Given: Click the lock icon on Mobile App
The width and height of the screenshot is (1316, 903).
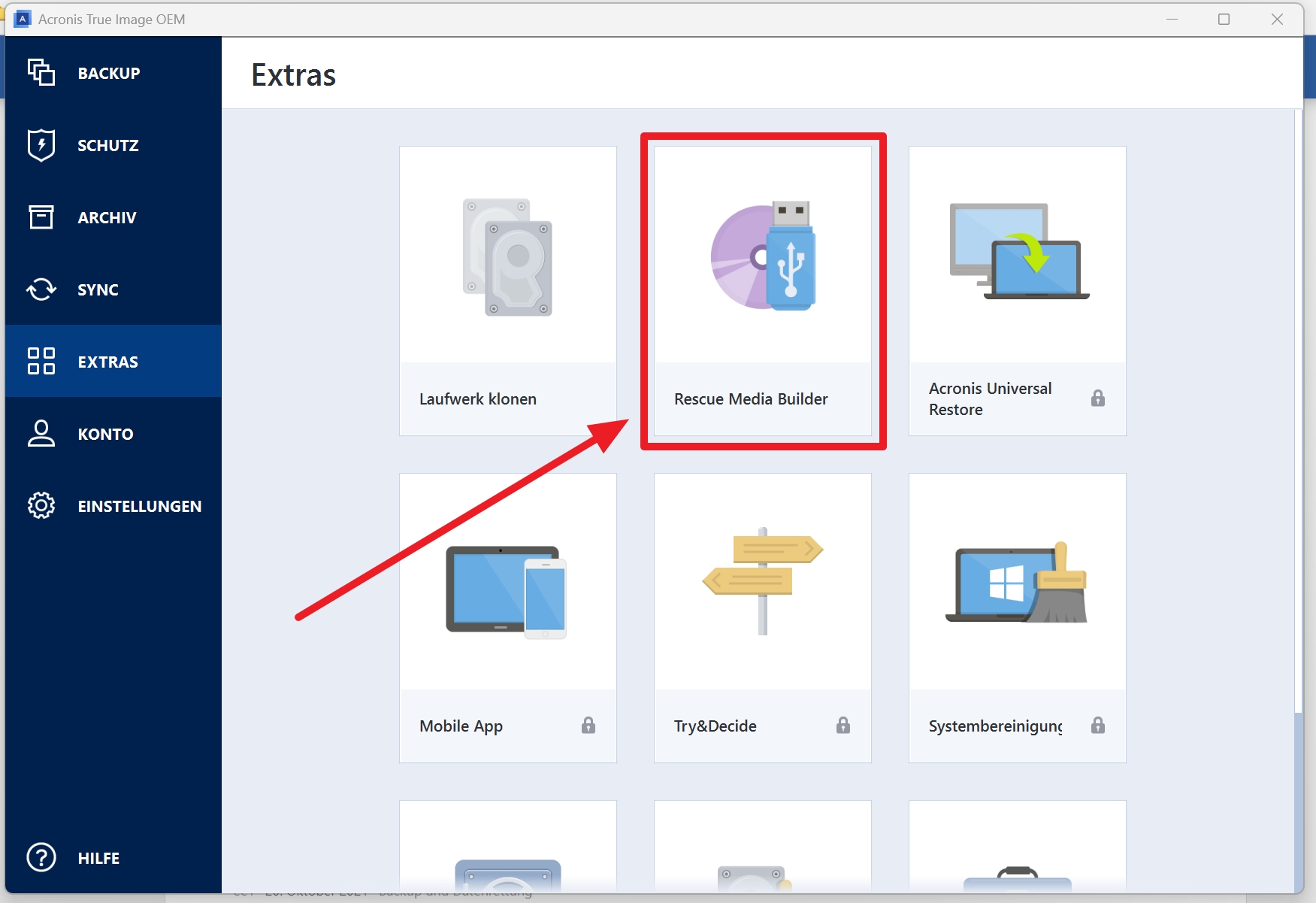Looking at the screenshot, I should point(588,725).
